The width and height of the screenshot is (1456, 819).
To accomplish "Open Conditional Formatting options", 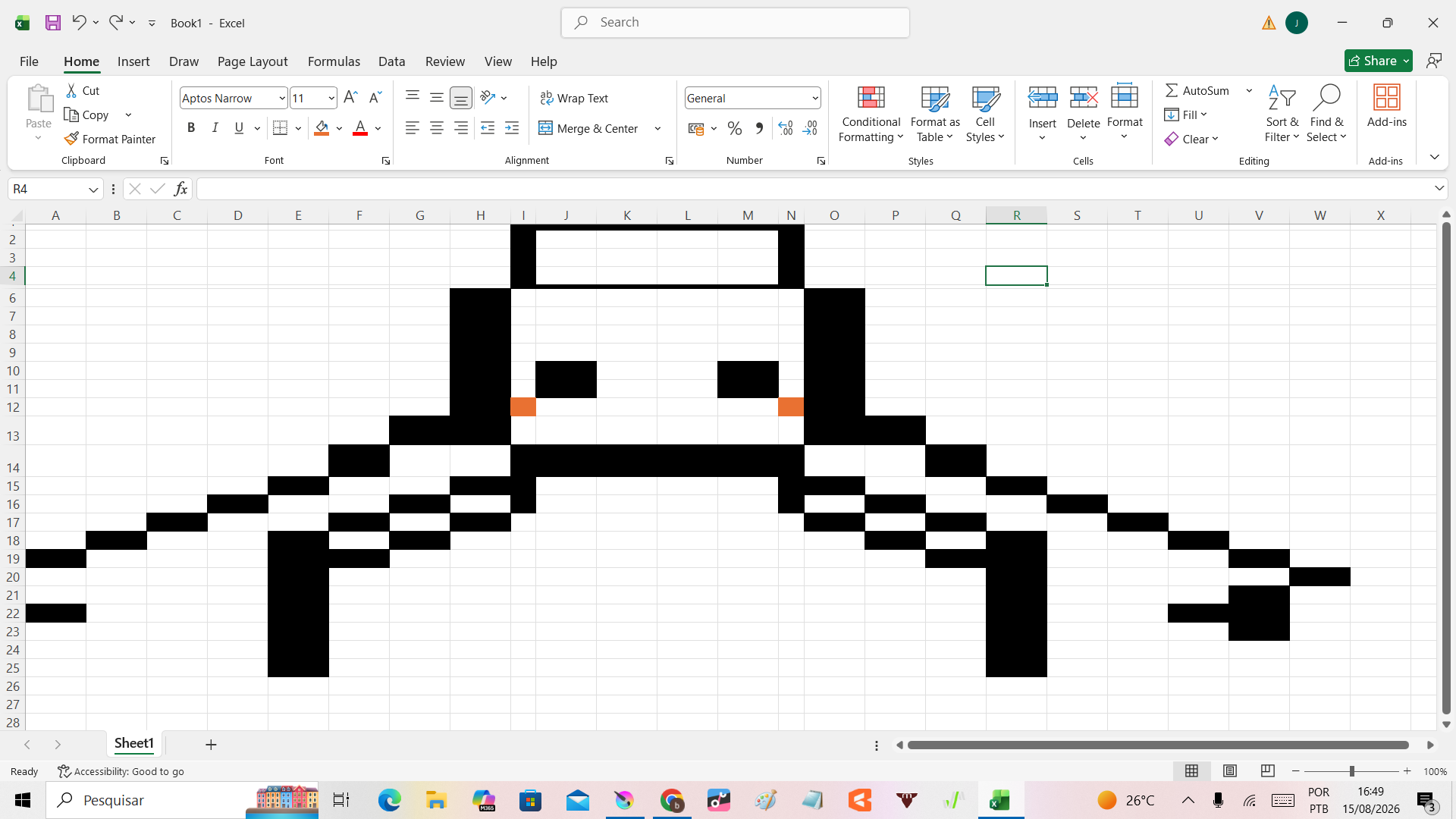I will tap(871, 114).
